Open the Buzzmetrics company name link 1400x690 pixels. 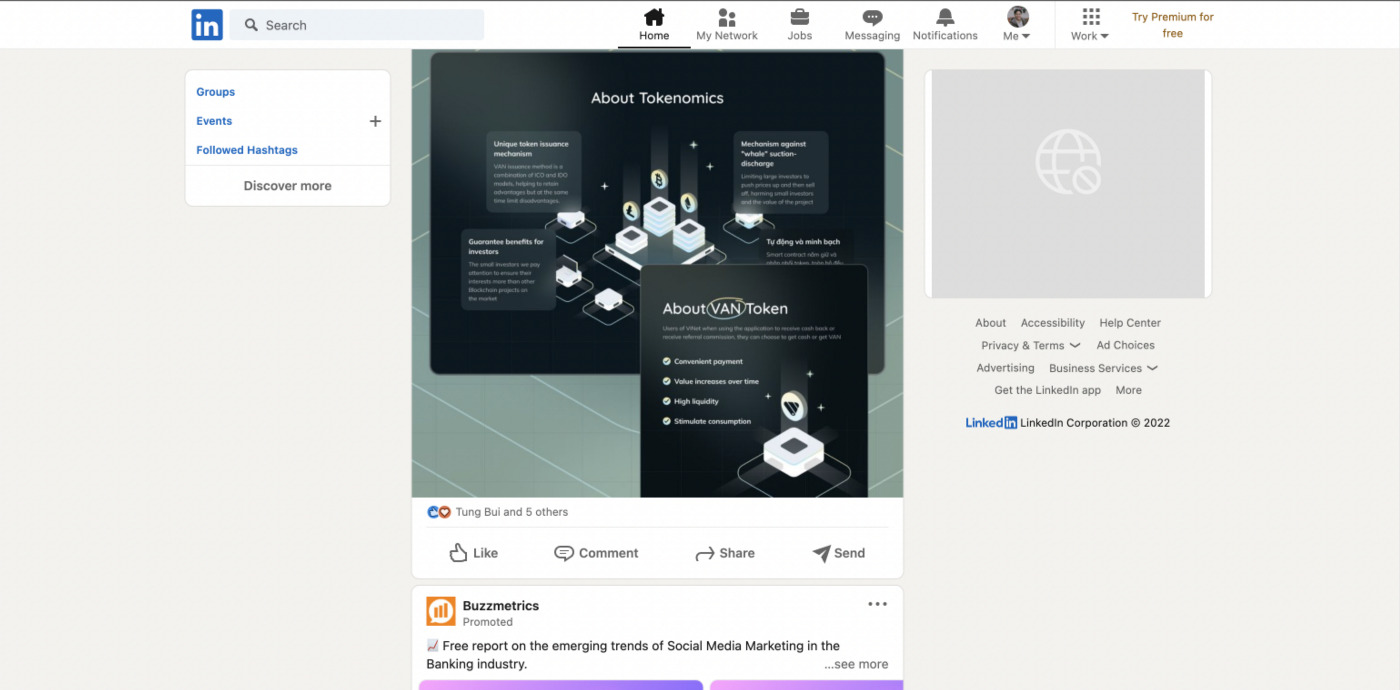click(x=500, y=606)
